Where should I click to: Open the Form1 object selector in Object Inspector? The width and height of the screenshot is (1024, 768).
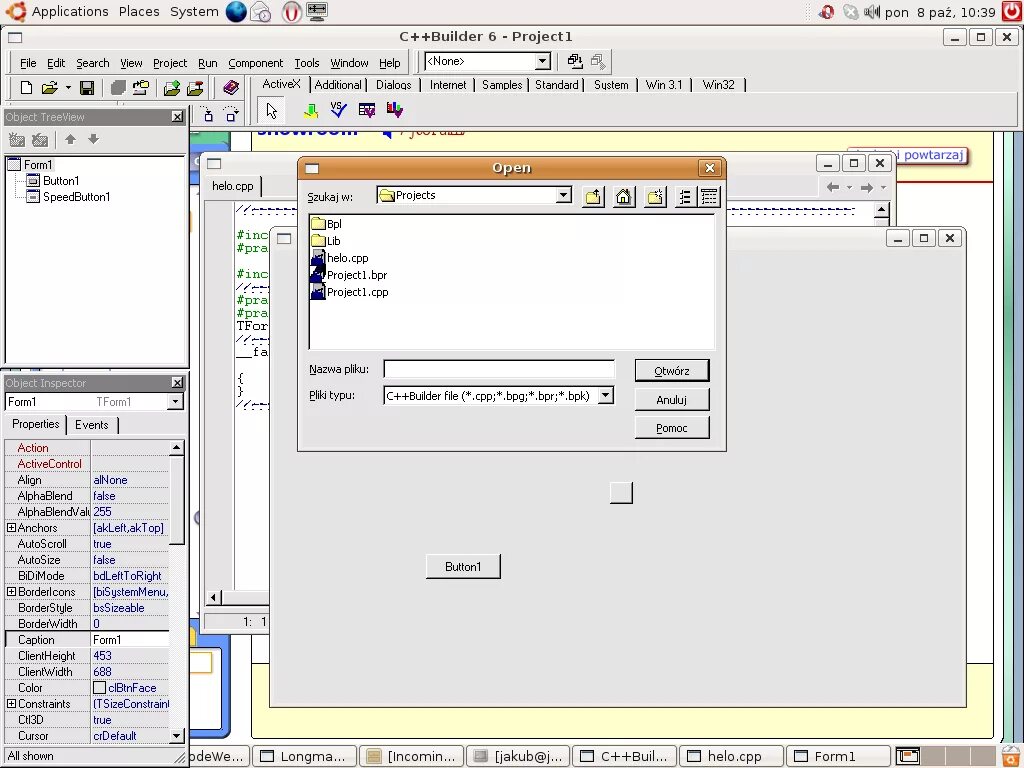click(x=175, y=402)
